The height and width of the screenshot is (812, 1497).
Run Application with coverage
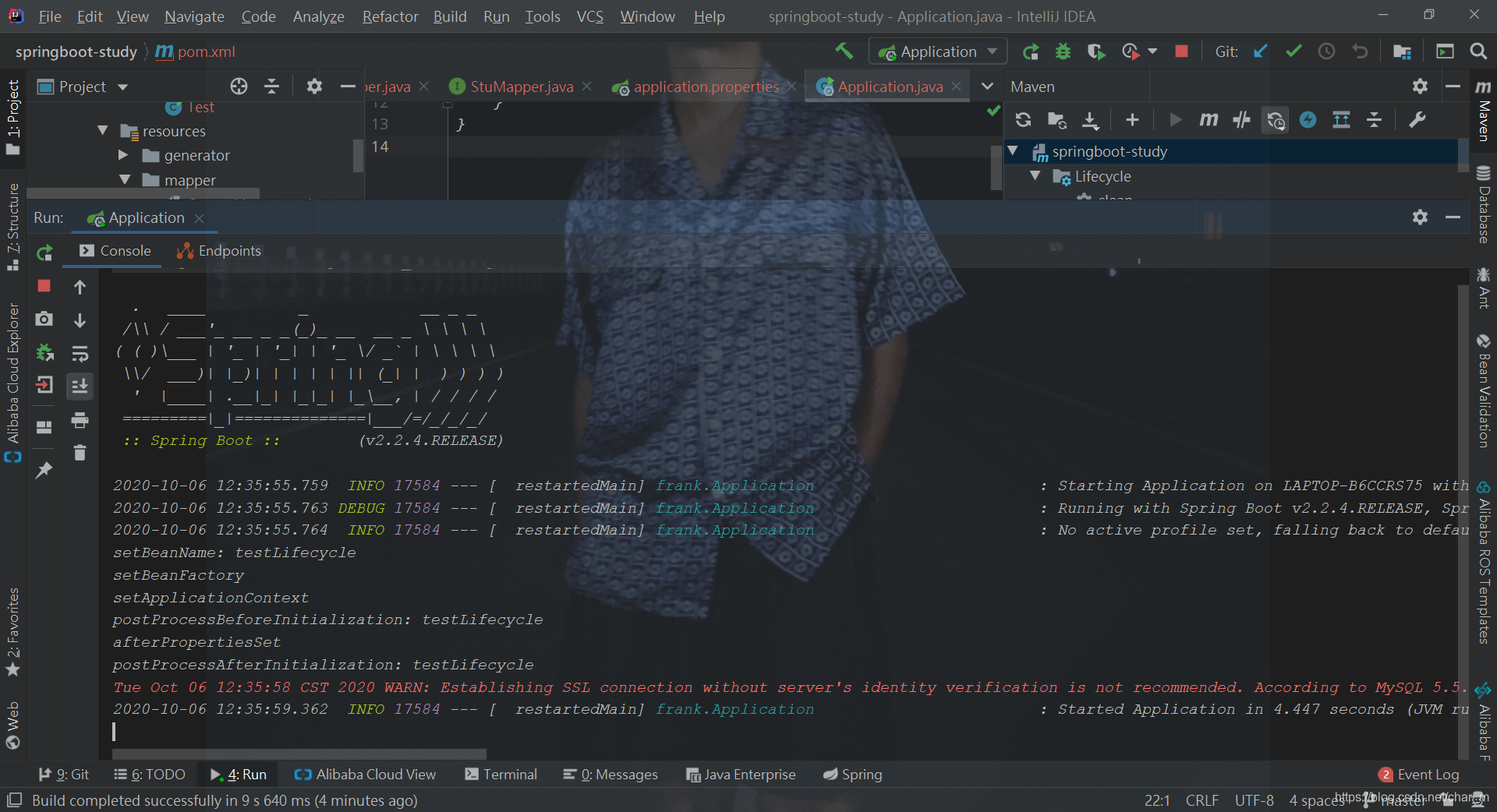coord(1096,51)
